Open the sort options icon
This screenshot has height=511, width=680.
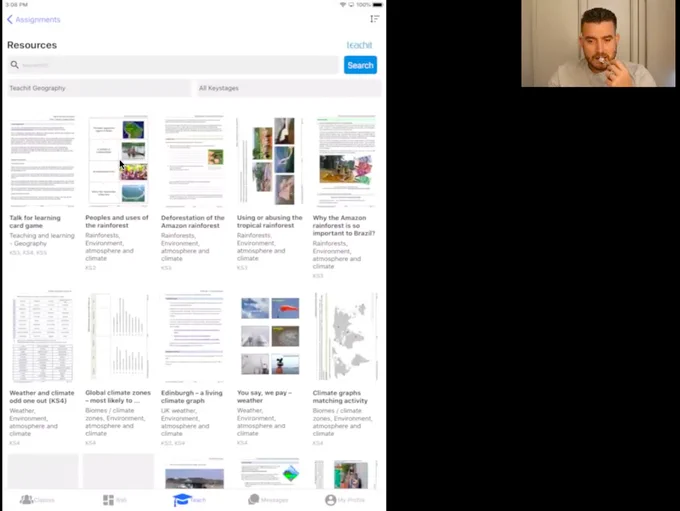pyautogui.click(x=374, y=19)
